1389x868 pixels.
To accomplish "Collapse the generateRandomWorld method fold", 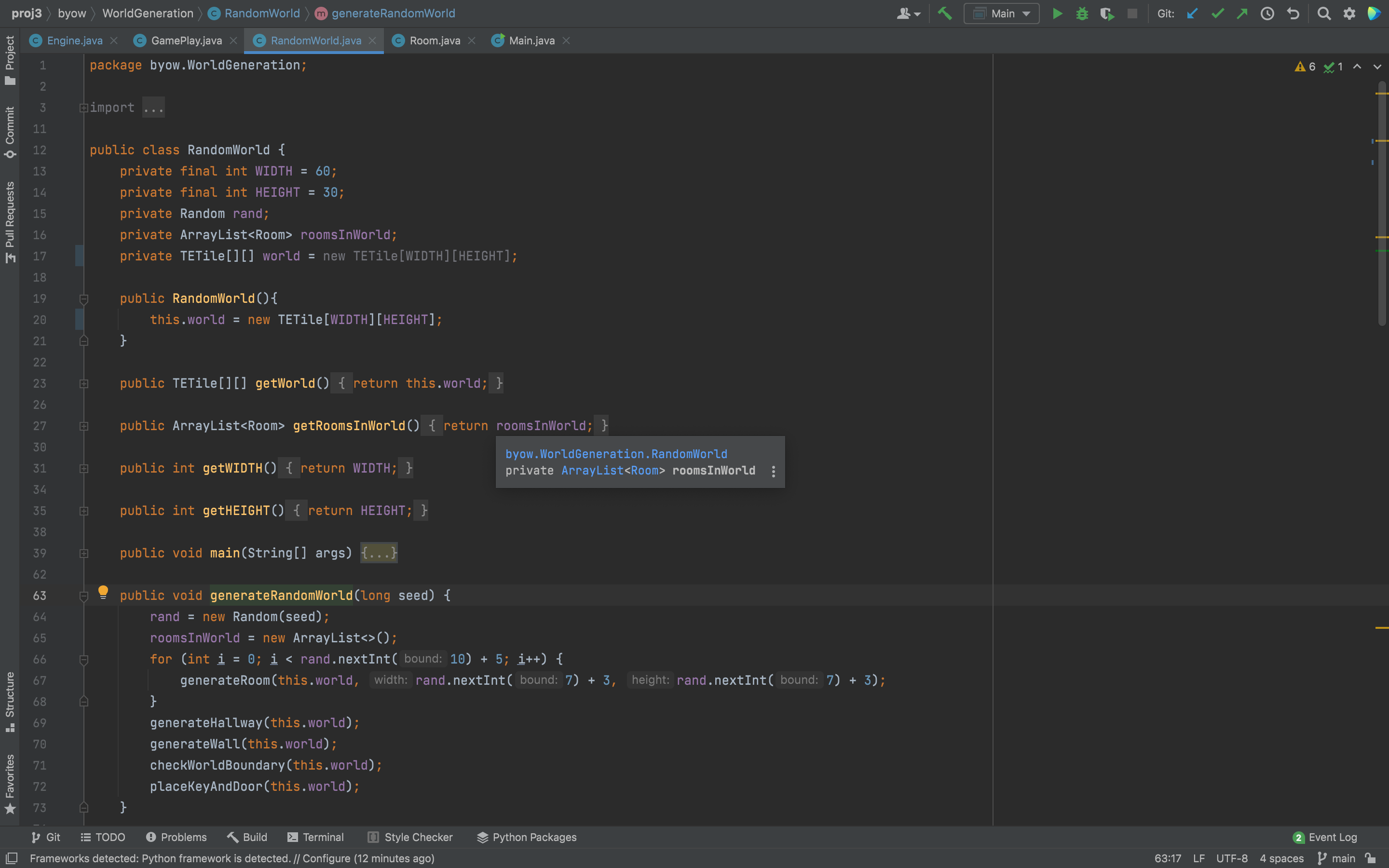I will (84, 596).
